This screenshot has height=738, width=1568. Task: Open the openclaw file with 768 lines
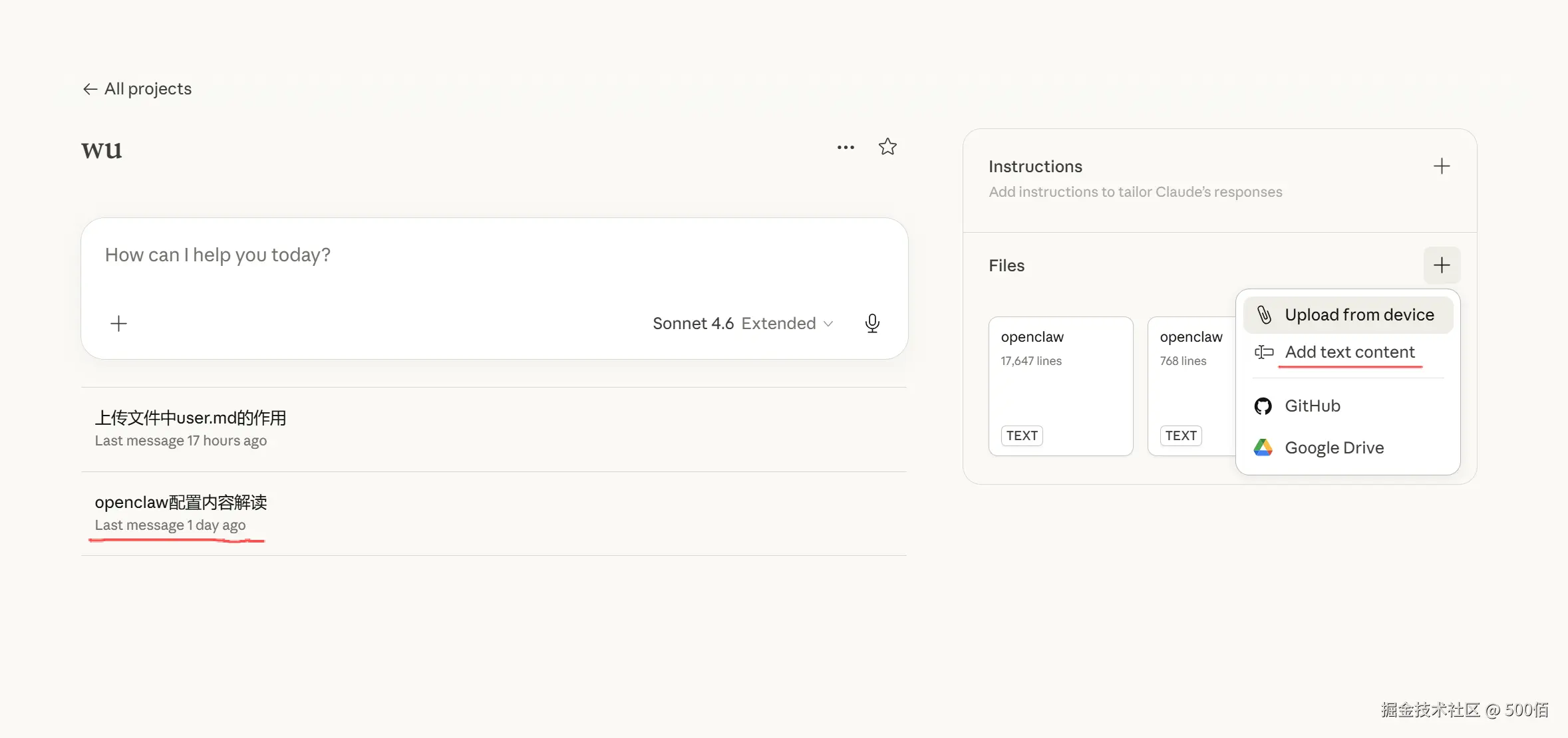1191,386
